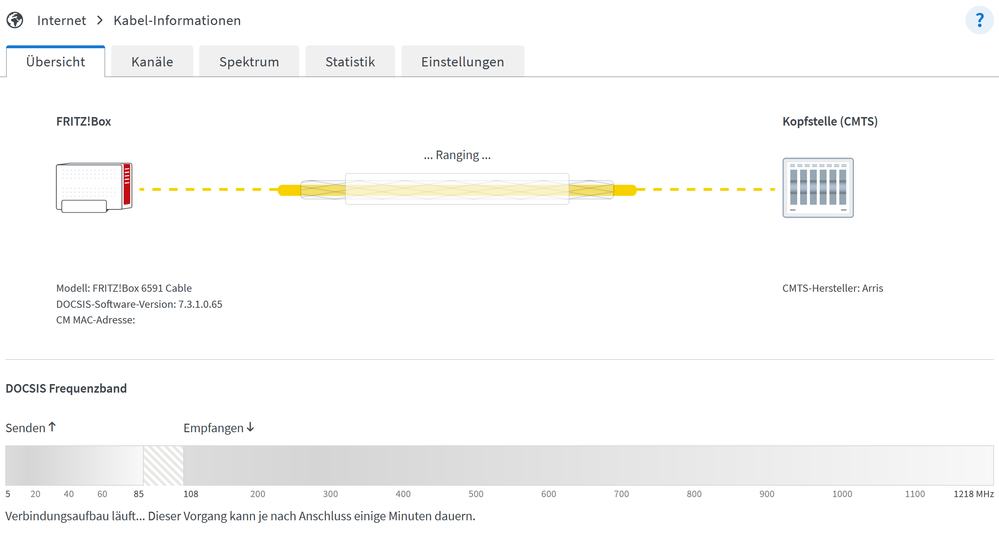Select the Übersicht tab

tap(55, 61)
